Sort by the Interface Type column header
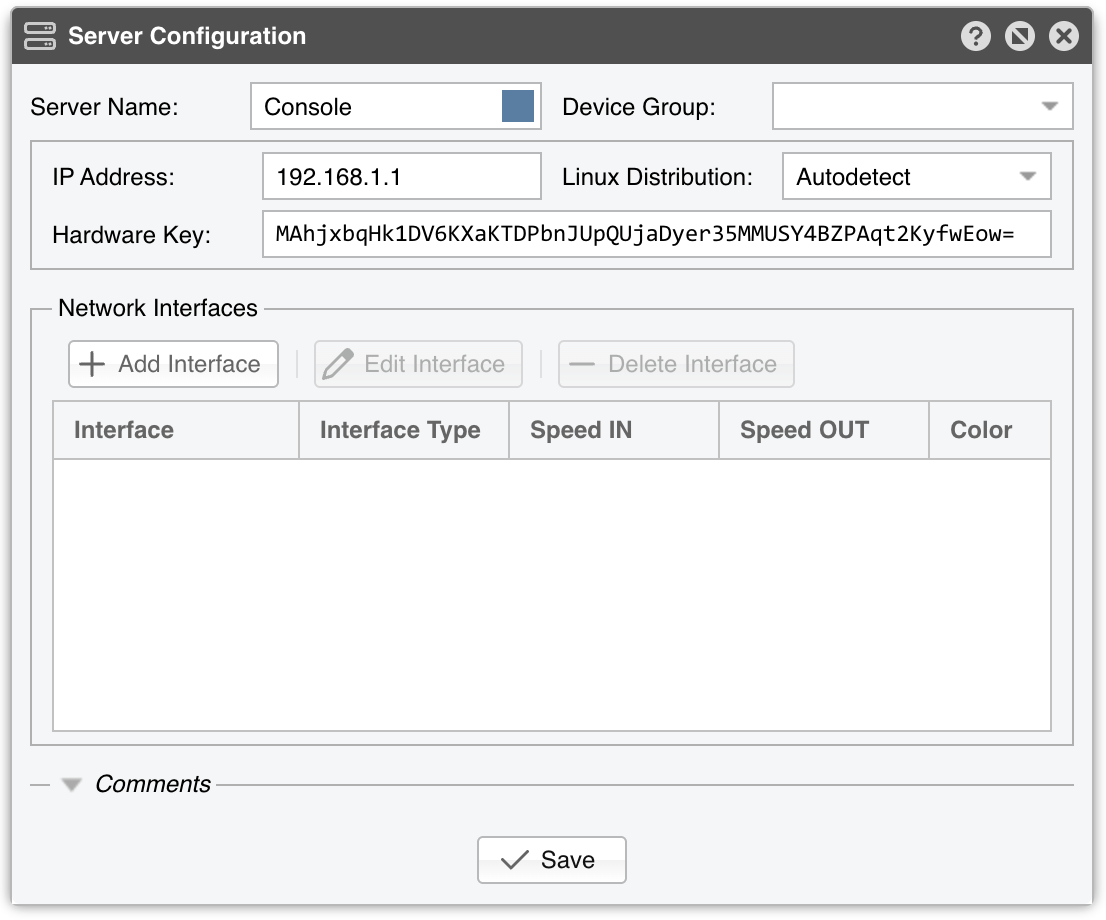The width and height of the screenshot is (1106, 920). click(x=404, y=430)
